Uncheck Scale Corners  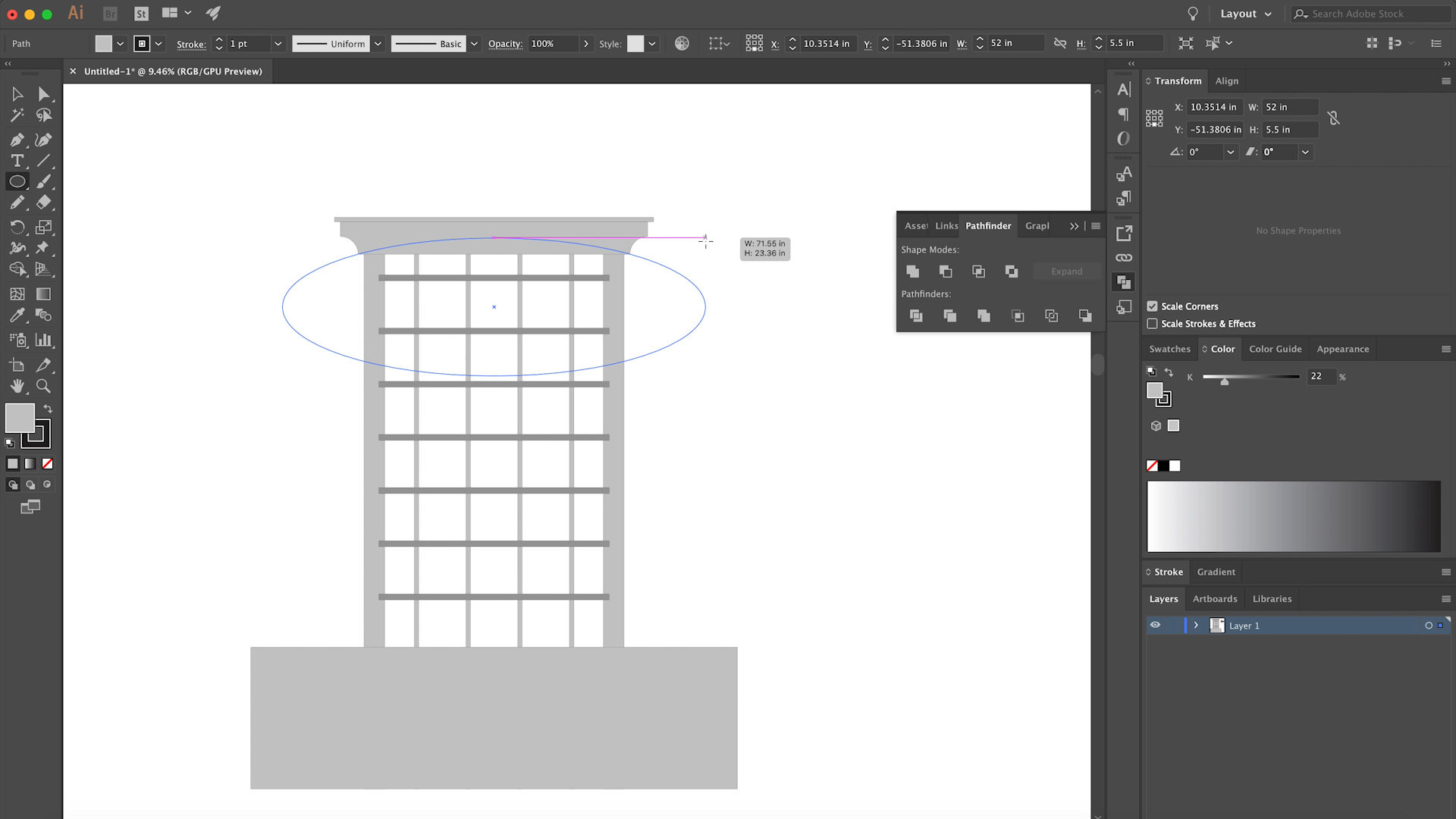tap(1152, 306)
